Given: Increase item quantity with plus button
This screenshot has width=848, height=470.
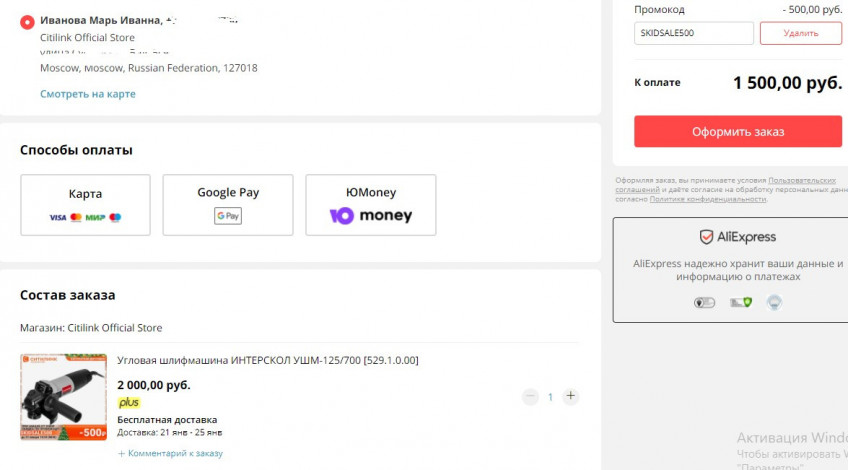Looking at the screenshot, I should click(x=571, y=397).
